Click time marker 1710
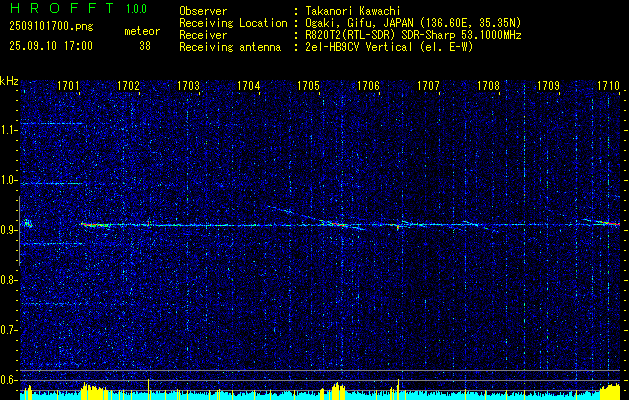 pyautogui.click(x=609, y=85)
